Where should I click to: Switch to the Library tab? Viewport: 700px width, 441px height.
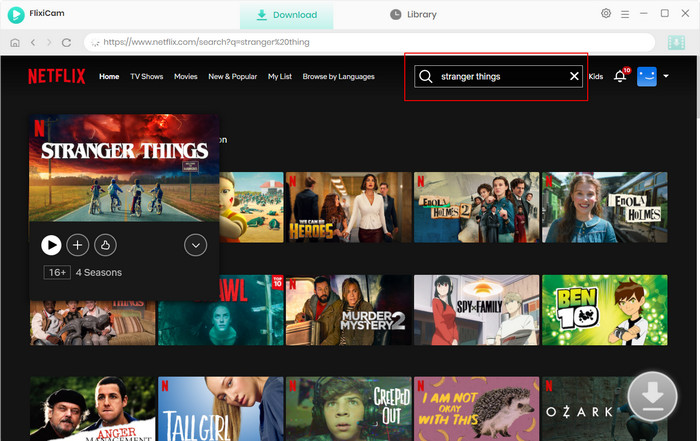click(413, 15)
